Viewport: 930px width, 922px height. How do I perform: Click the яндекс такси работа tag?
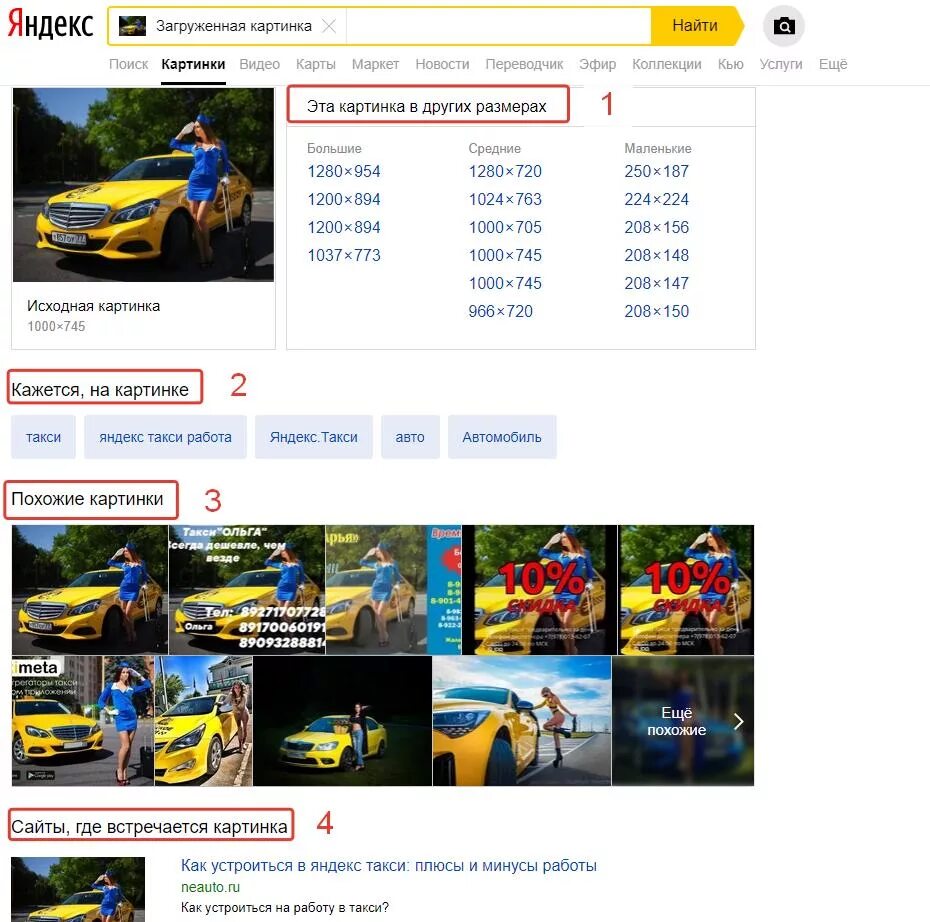point(165,437)
